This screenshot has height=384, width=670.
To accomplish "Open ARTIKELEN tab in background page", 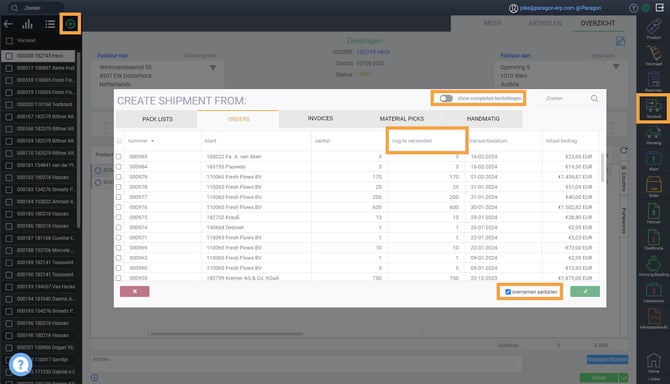I will click(545, 23).
